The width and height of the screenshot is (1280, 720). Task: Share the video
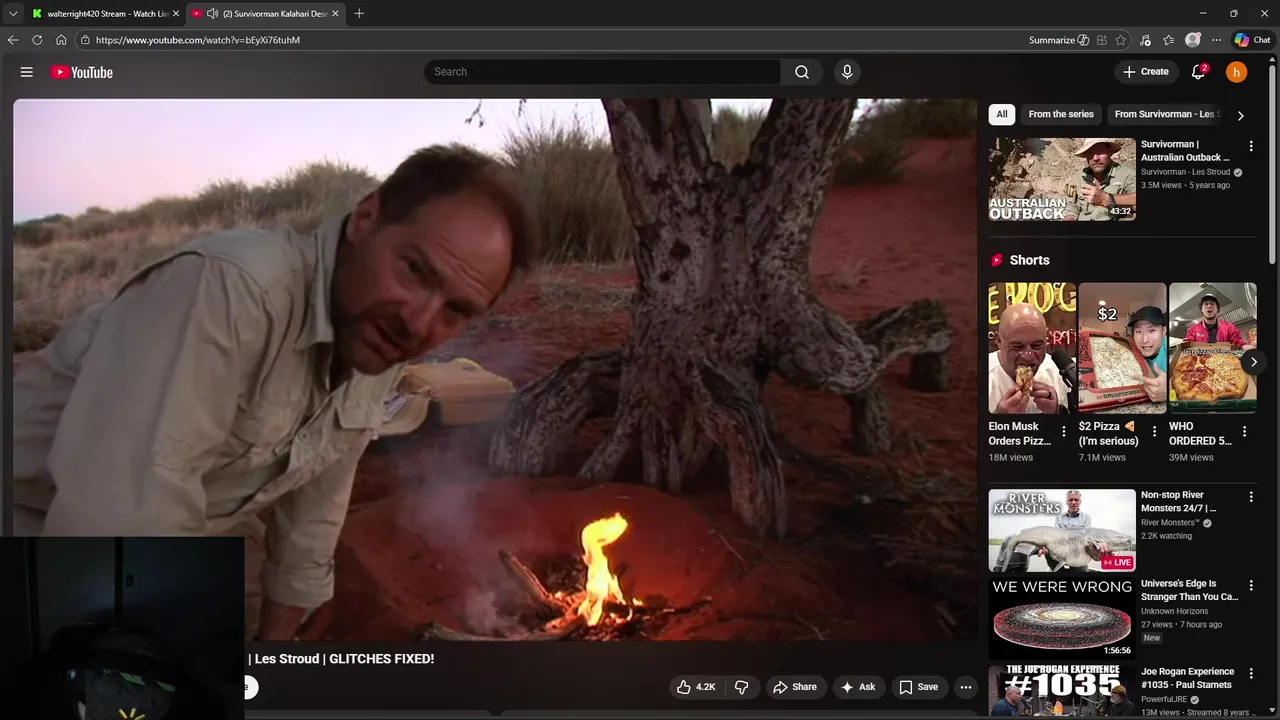coord(795,687)
